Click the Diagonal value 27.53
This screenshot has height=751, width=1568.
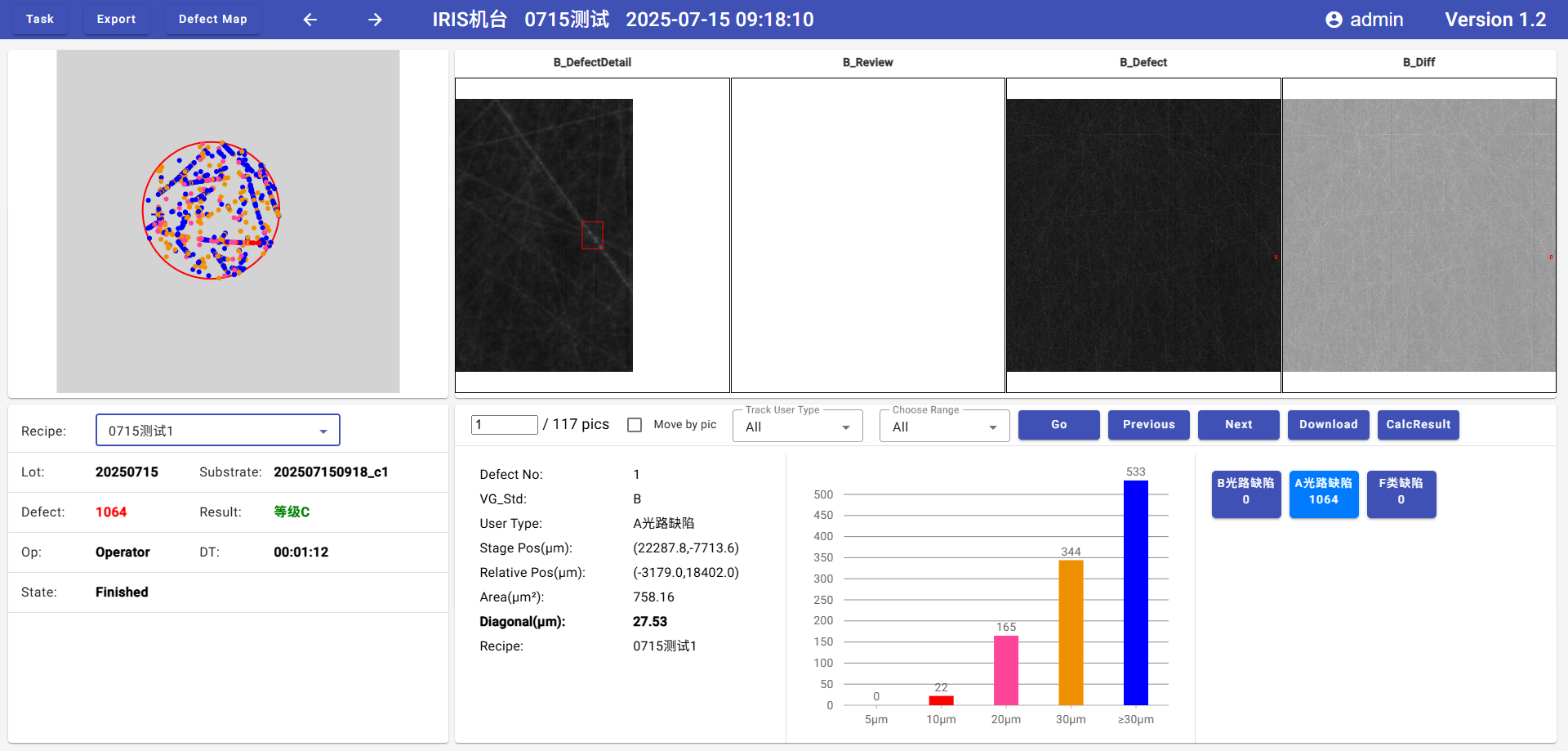pos(650,622)
